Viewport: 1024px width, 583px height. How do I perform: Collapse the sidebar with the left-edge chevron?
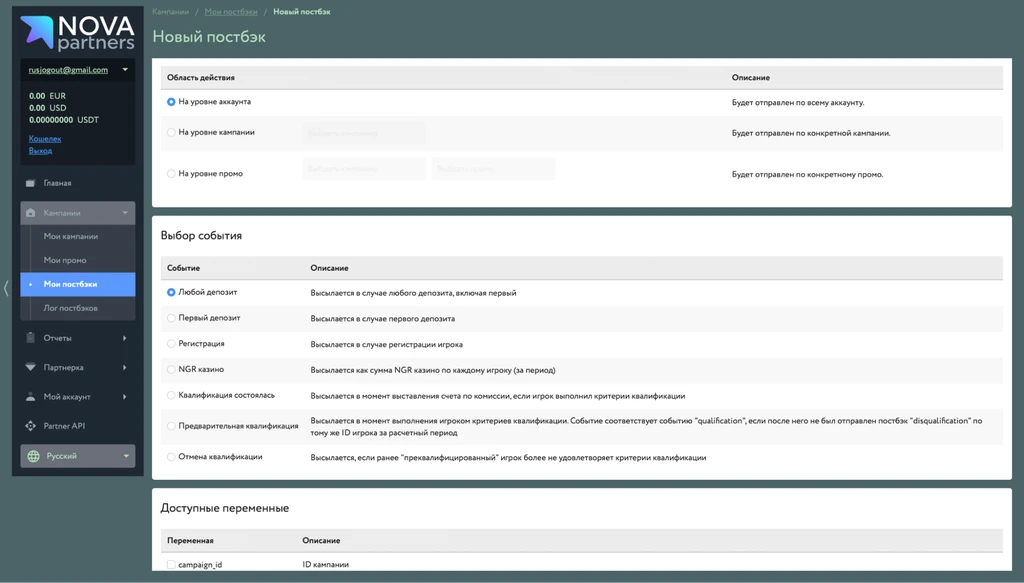[6, 288]
